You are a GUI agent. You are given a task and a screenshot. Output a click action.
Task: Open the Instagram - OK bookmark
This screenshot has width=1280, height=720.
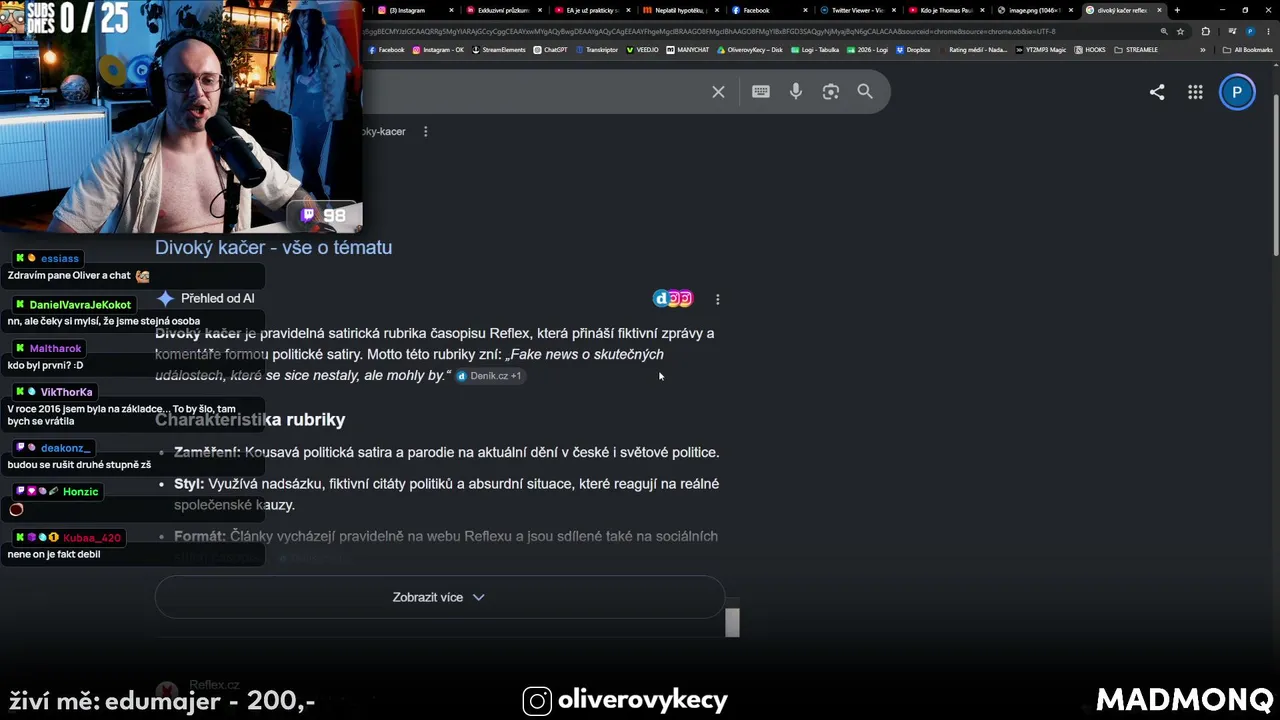click(x=439, y=50)
